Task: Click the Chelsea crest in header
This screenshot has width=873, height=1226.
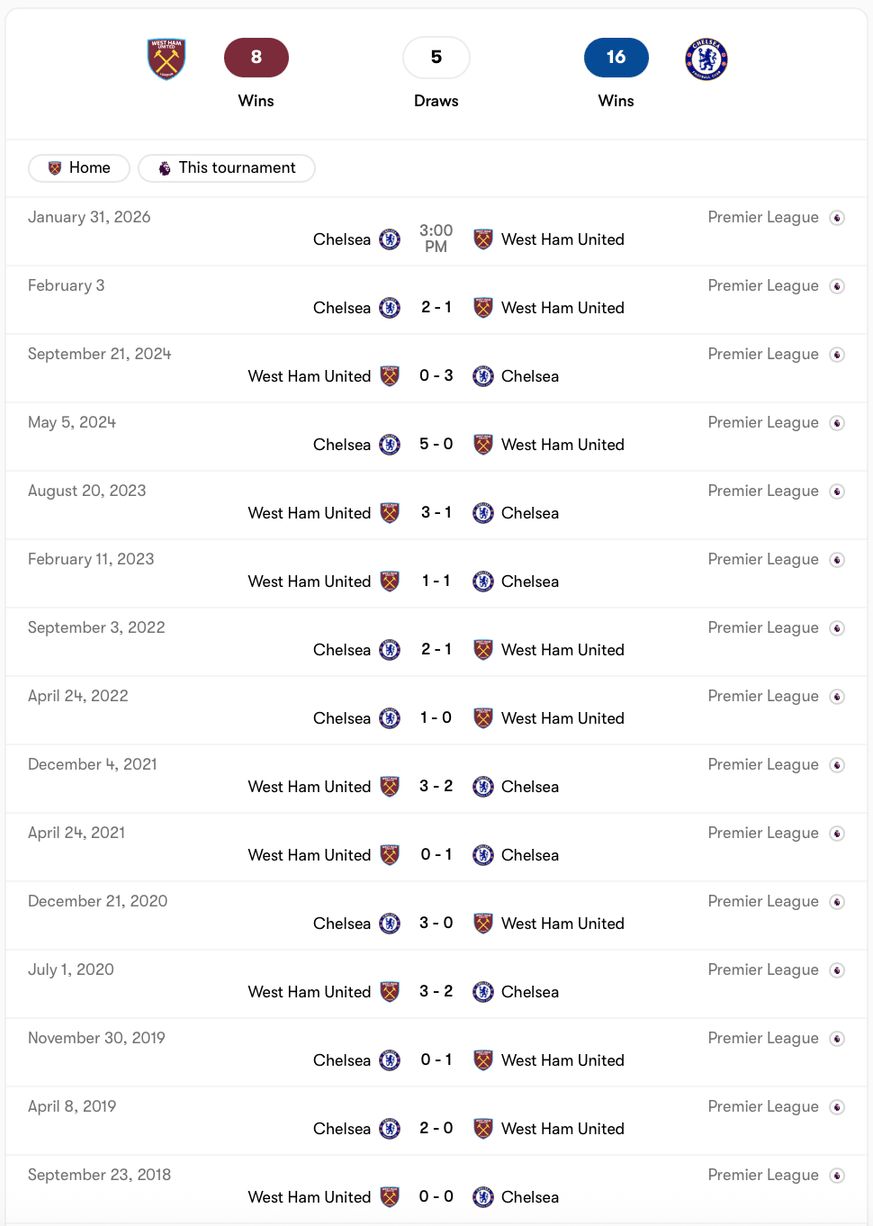Action: 706,60
